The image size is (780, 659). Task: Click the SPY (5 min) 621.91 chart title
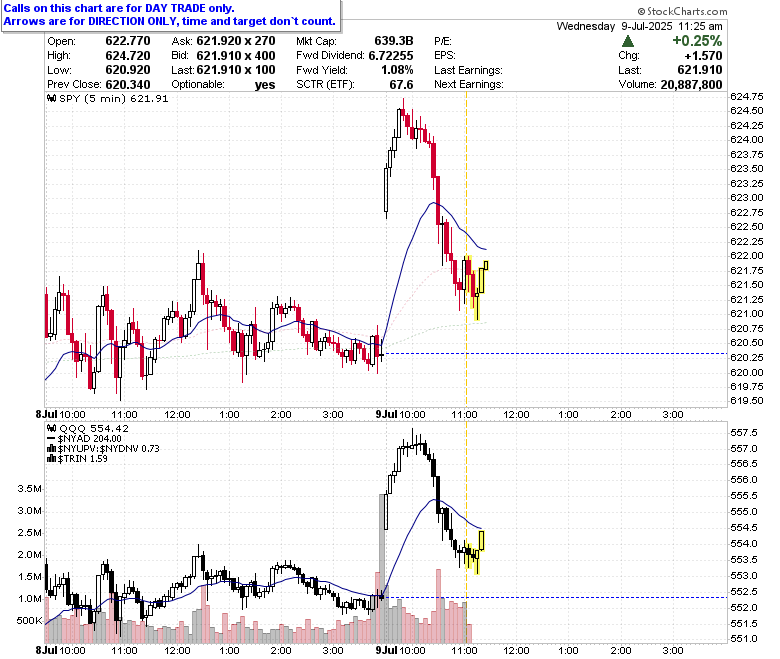(x=113, y=98)
